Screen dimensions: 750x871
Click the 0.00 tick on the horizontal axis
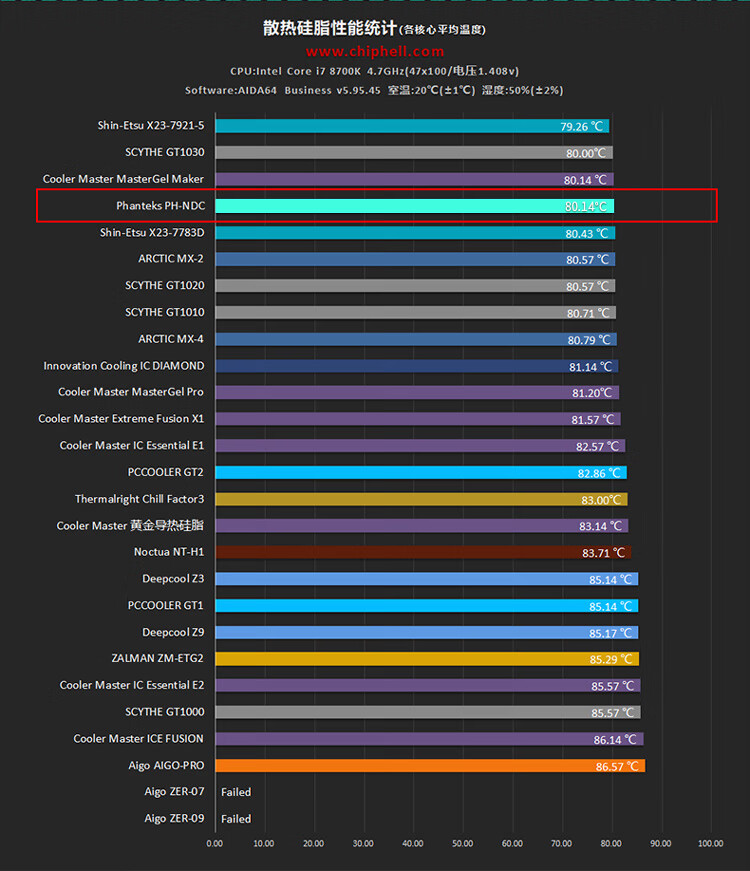pos(214,843)
